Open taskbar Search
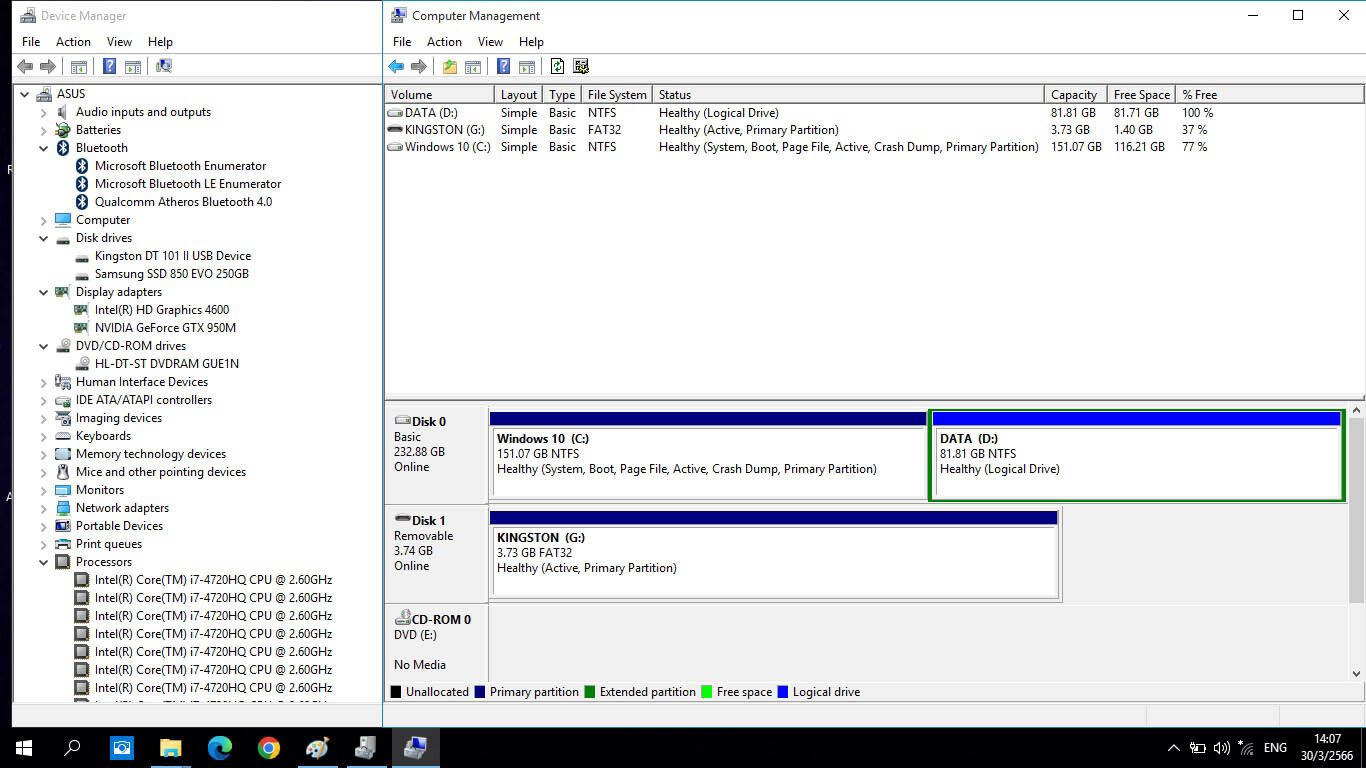 point(72,748)
